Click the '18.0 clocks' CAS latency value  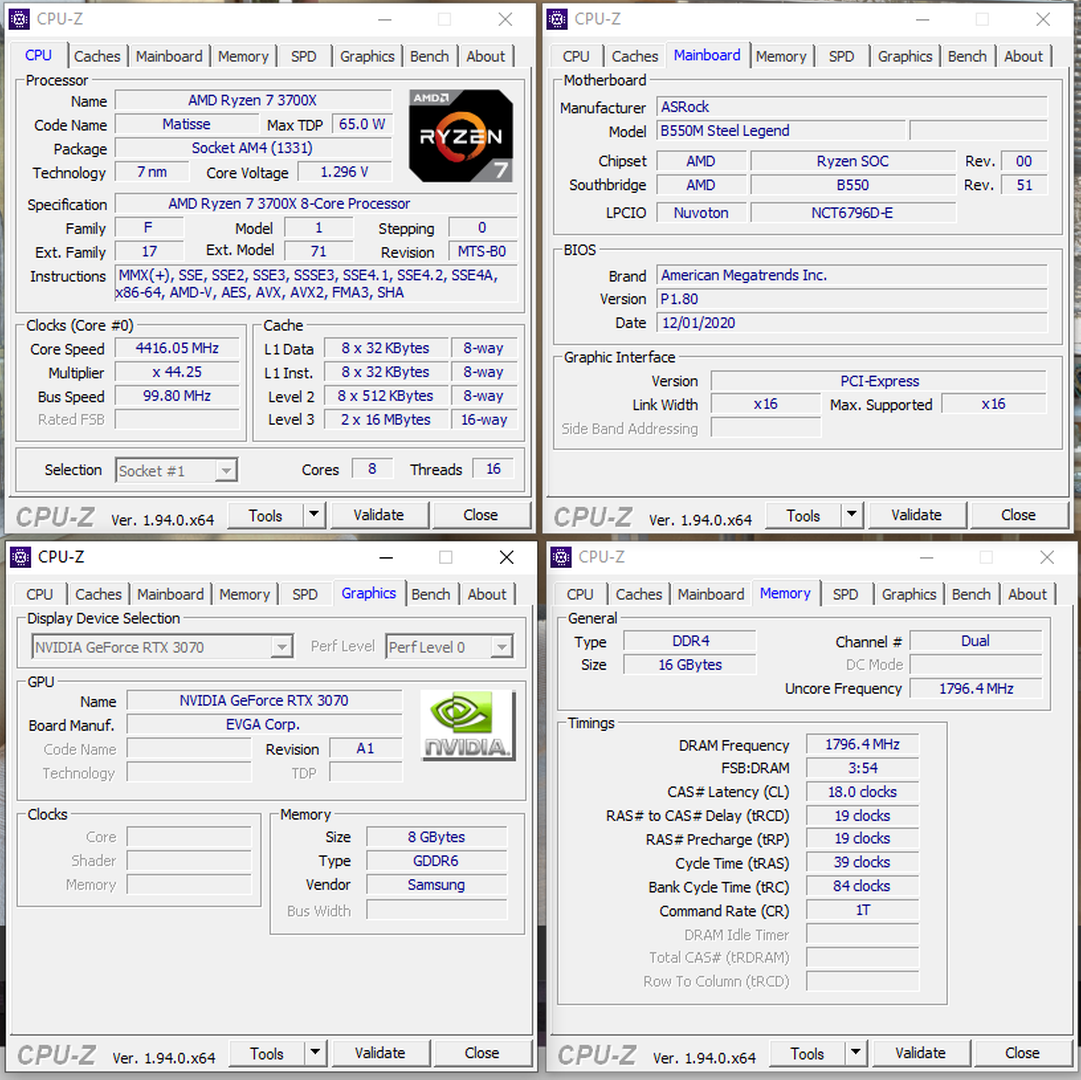click(862, 793)
